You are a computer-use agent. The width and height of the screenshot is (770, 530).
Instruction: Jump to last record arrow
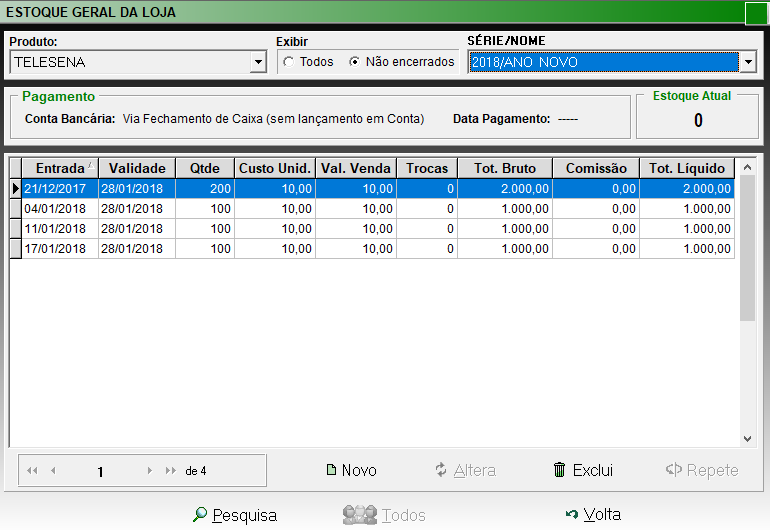click(170, 471)
